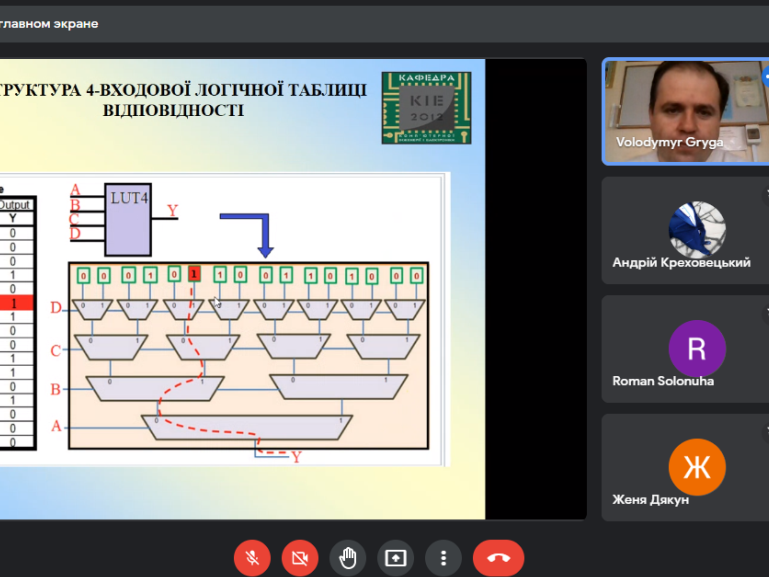Click the Roman Solonuha name label
This screenshot has width=769, height=577.
coord(663,381)
